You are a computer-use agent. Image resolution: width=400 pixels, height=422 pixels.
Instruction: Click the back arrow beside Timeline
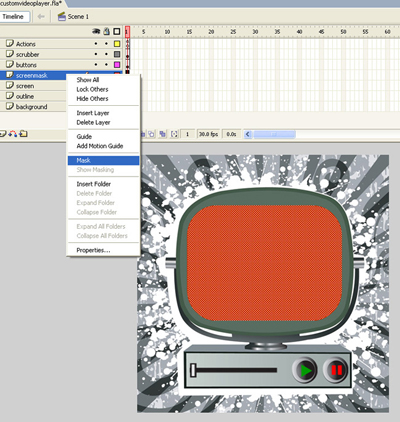pyautogui.click(x=41, y=16)
